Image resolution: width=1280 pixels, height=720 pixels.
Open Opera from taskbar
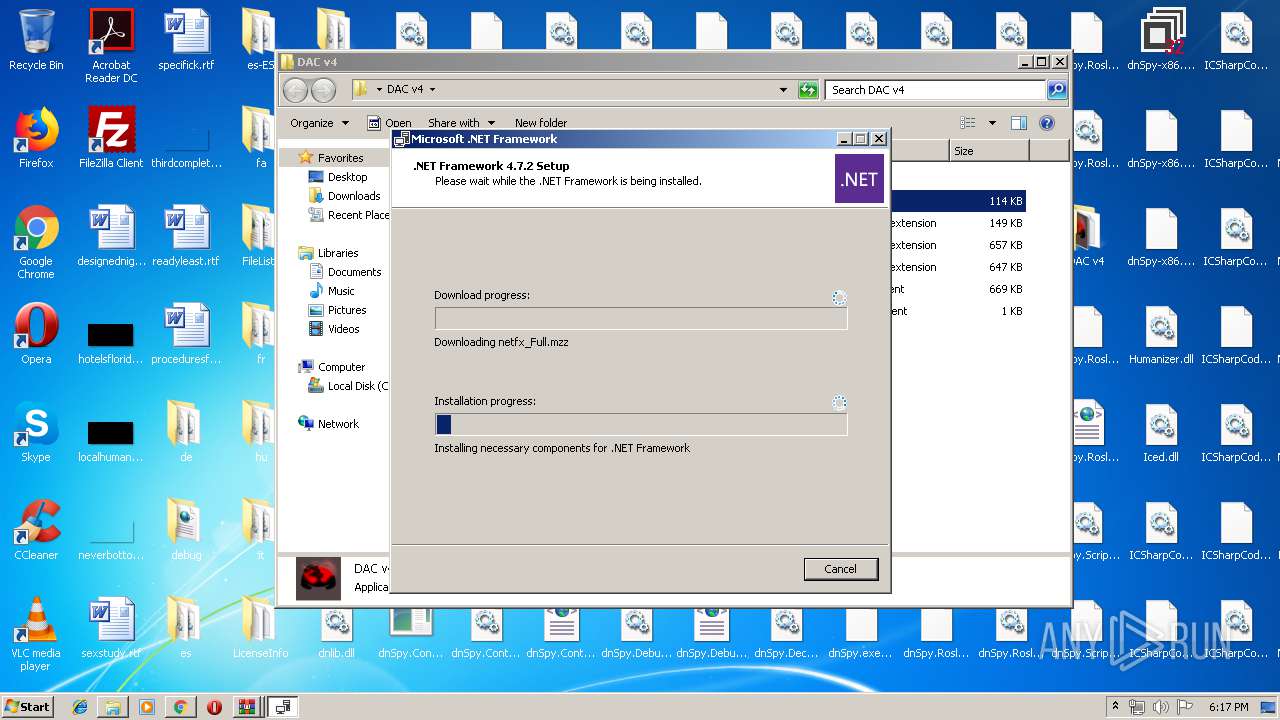(x=214, y=707)
